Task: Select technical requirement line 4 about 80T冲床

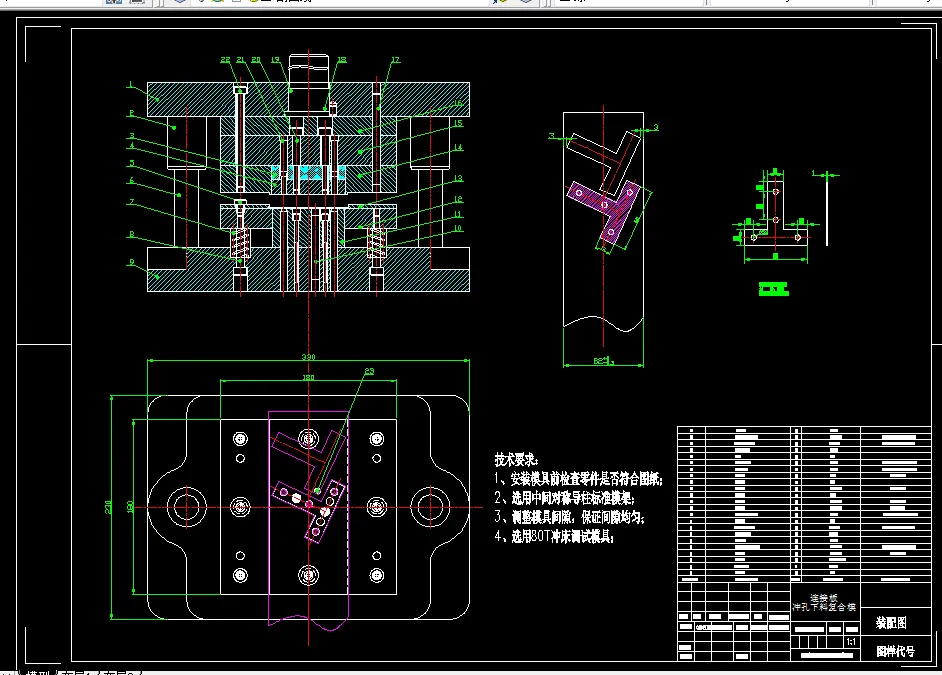Action: point(554,536)
